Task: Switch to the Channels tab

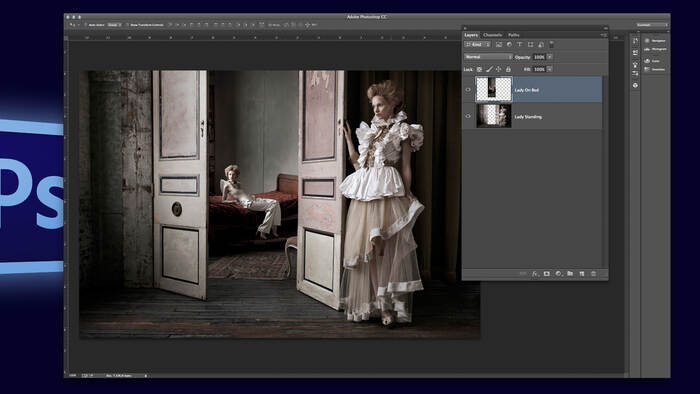Action: click(x=492, y=35)
